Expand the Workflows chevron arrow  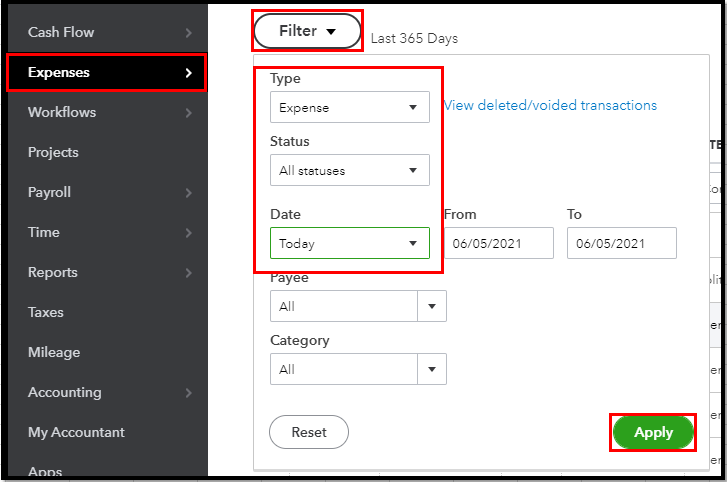pyautogui.click(x=188, y=113)
